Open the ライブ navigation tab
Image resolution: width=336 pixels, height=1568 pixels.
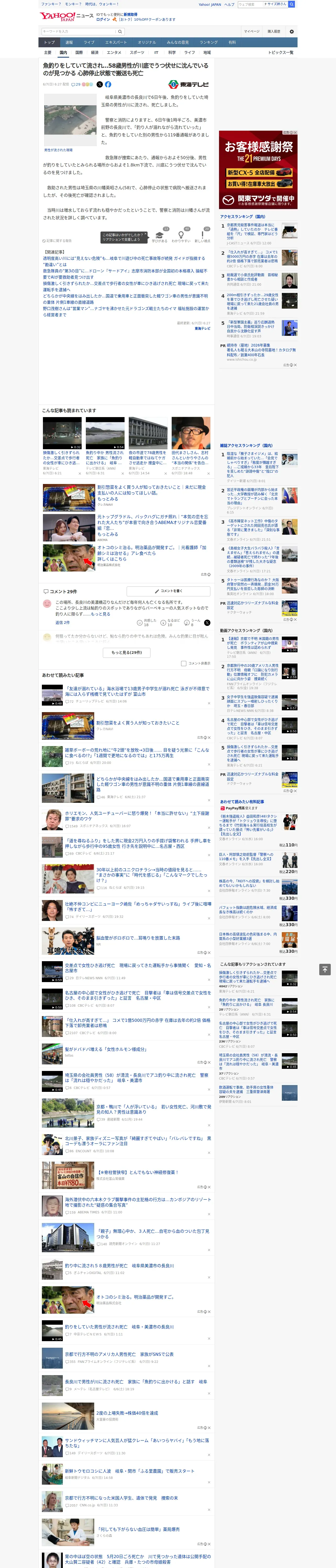[x=89, y=43]
